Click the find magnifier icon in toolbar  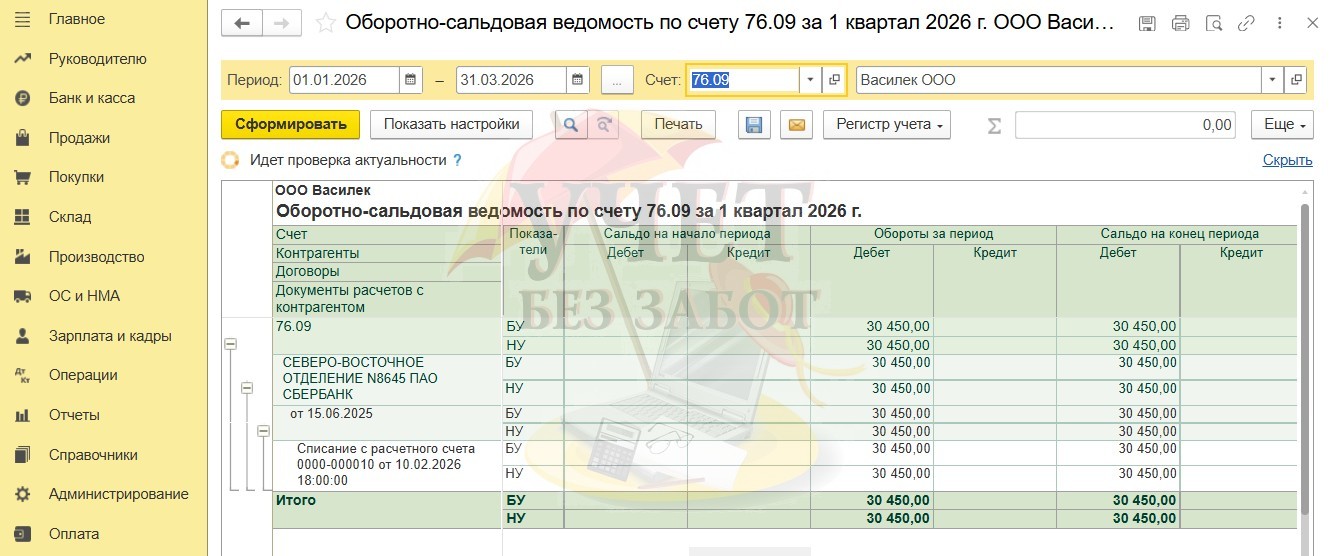(x=570, y=125)
